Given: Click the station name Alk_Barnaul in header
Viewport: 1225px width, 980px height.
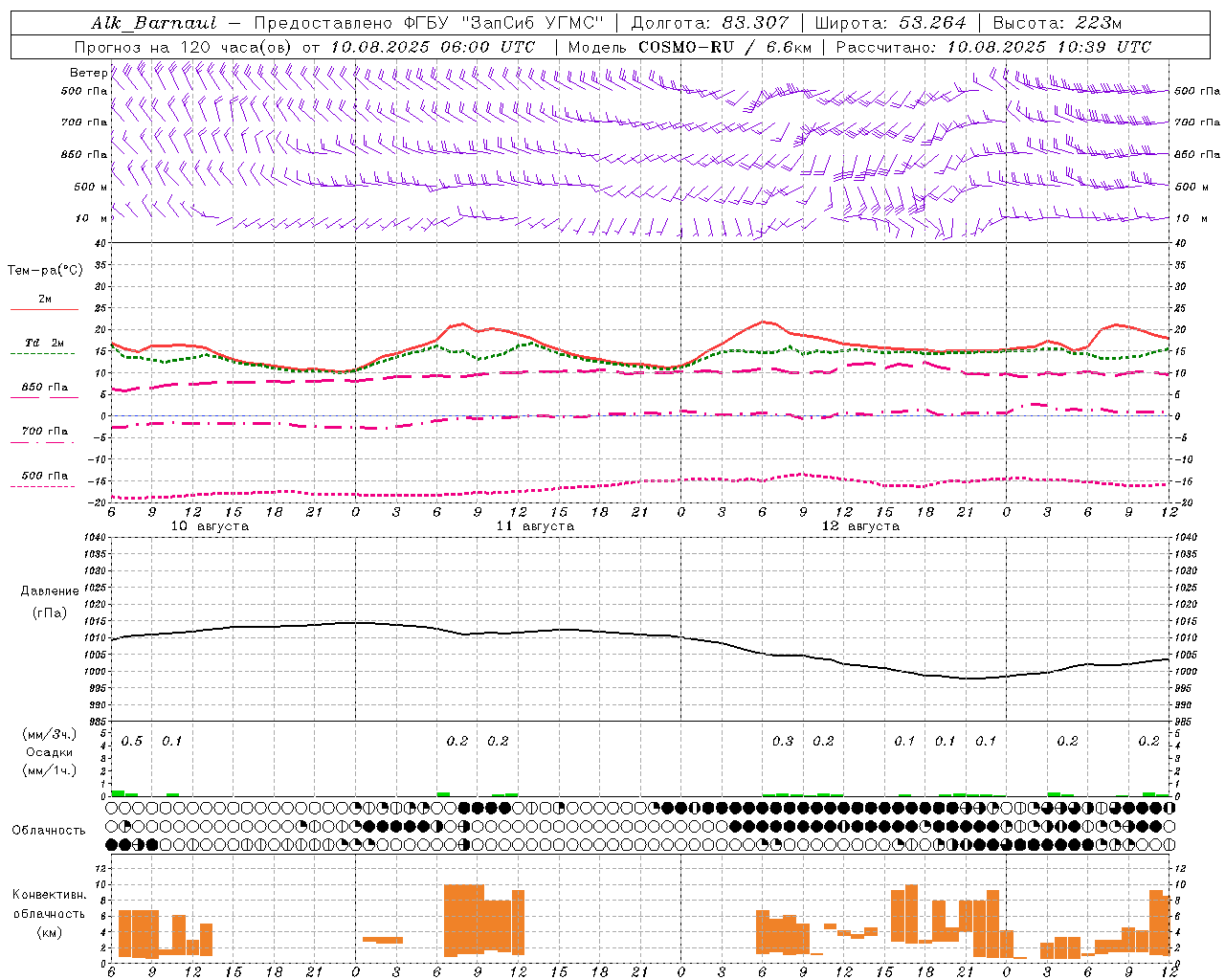Looking at the screenshot, I should tap(154, 23).
